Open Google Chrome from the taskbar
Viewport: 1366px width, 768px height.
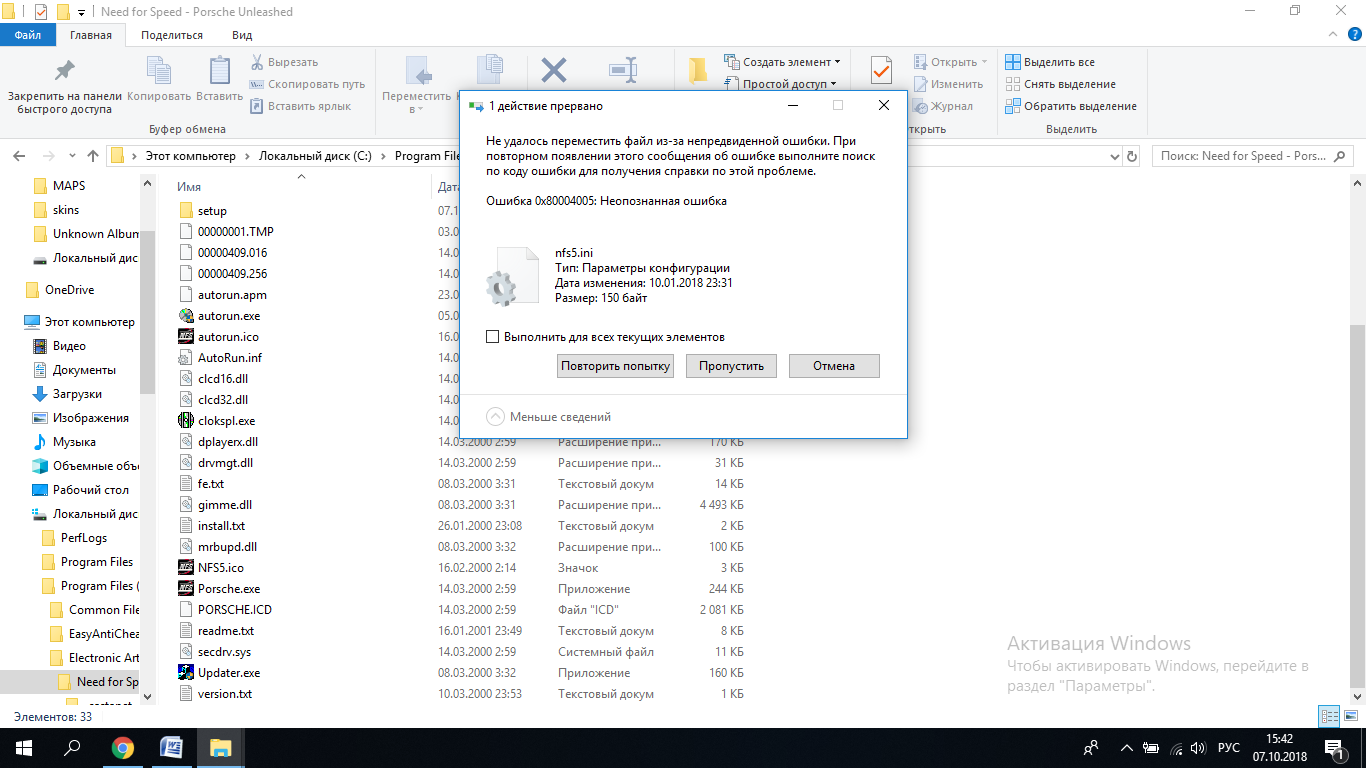[x=123, y=748]
